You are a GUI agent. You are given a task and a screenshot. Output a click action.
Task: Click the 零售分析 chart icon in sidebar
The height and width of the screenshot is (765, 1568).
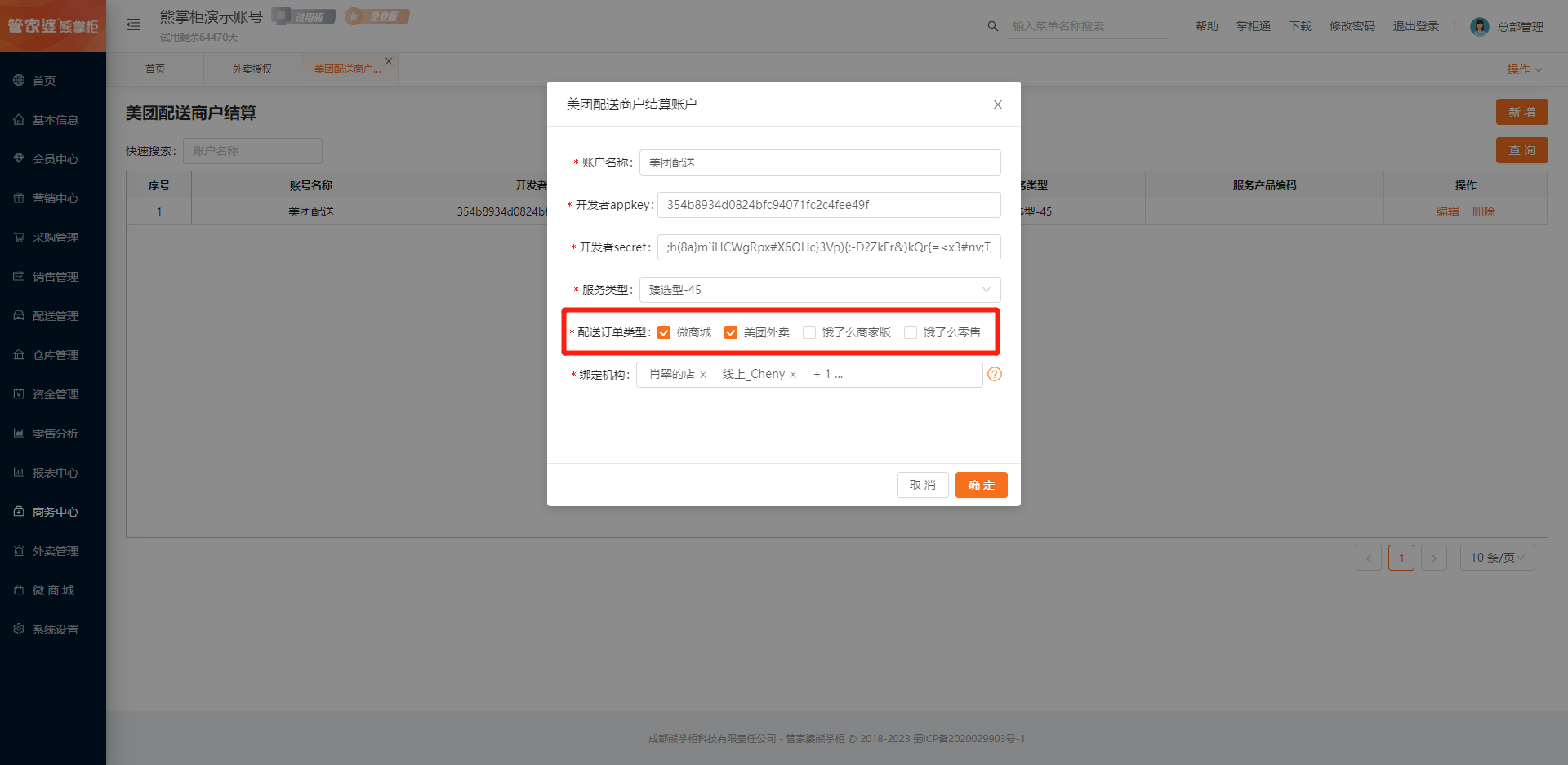(x=19, y=433)
